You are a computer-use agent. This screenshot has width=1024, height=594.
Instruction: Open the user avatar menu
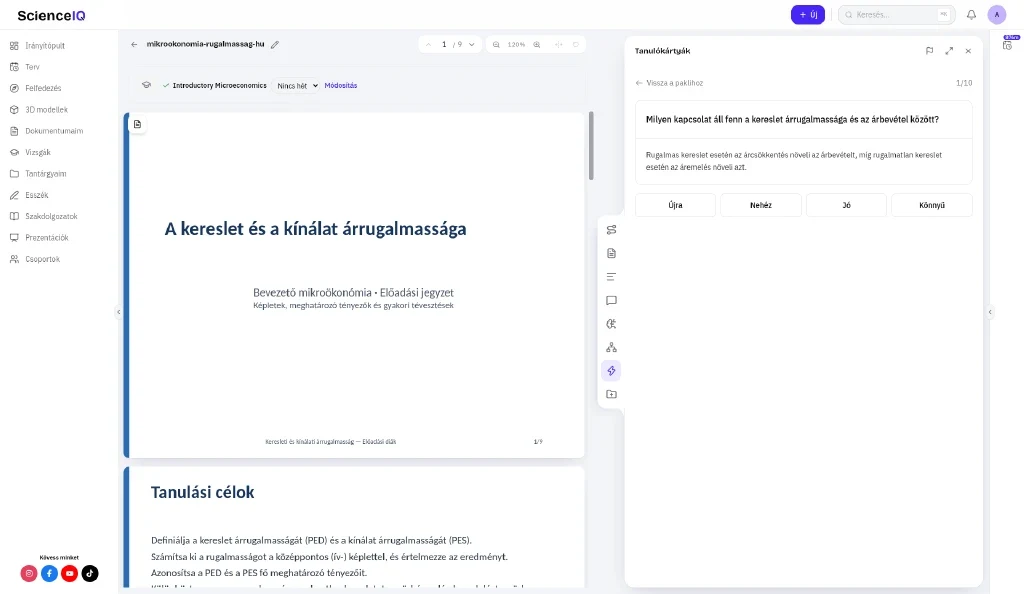click(997, 14)
